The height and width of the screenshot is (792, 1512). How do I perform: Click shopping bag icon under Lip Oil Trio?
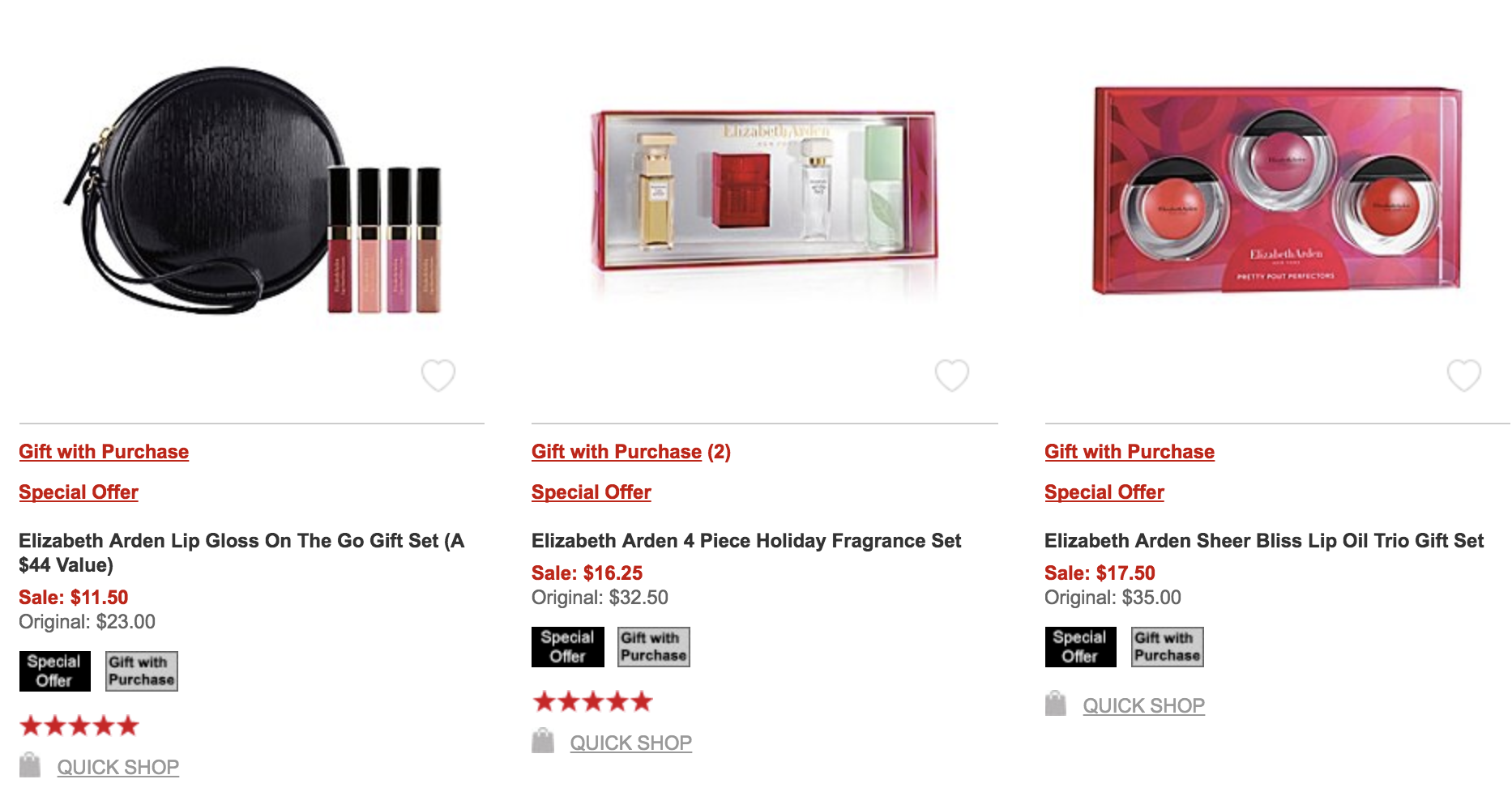tap(1056, 704)
